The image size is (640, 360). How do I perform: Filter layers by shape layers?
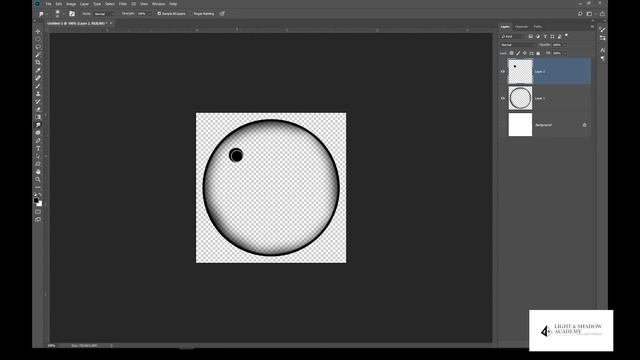[x=552, y=36]
